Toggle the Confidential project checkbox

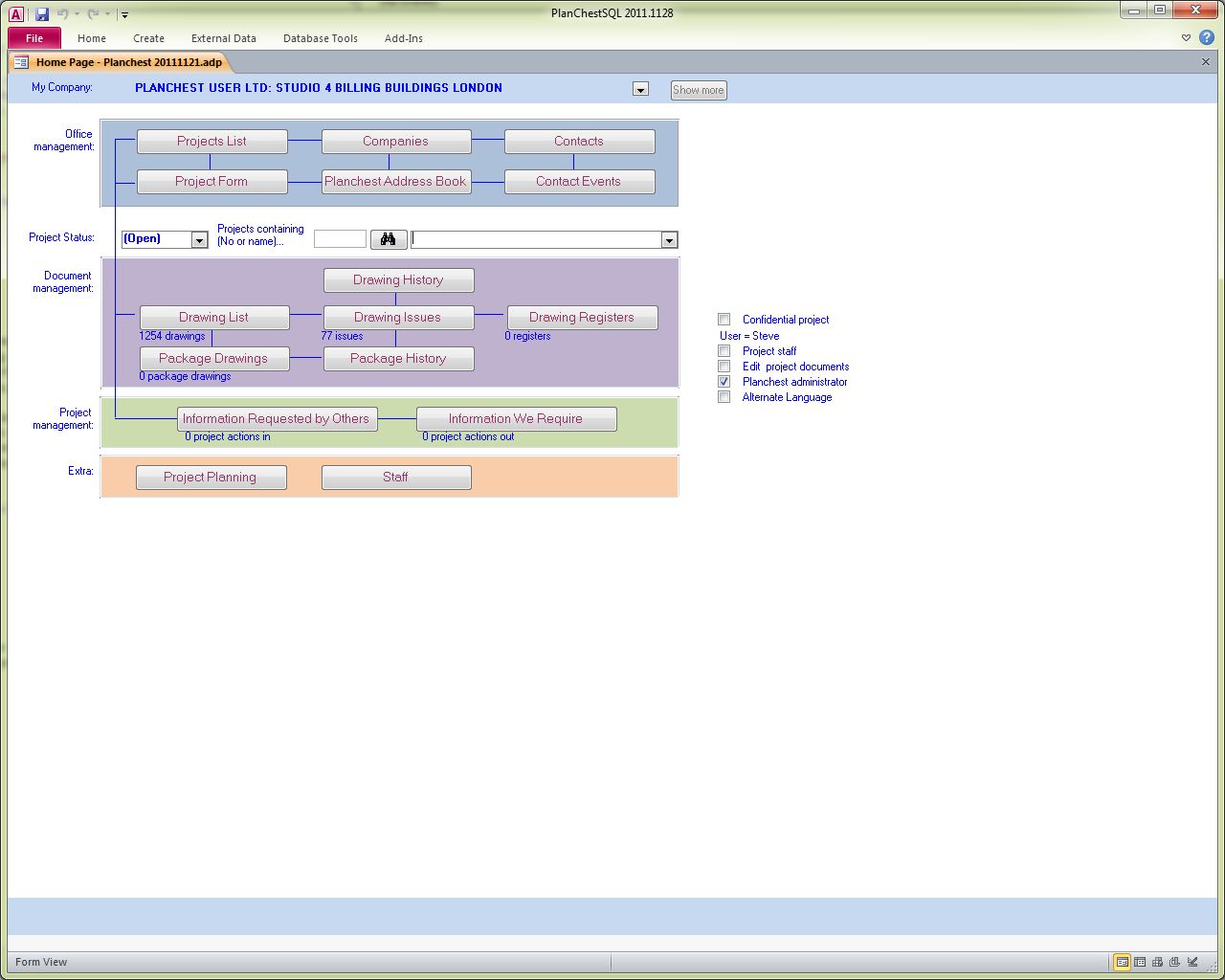pyautogui.click(x=724, y=320)
